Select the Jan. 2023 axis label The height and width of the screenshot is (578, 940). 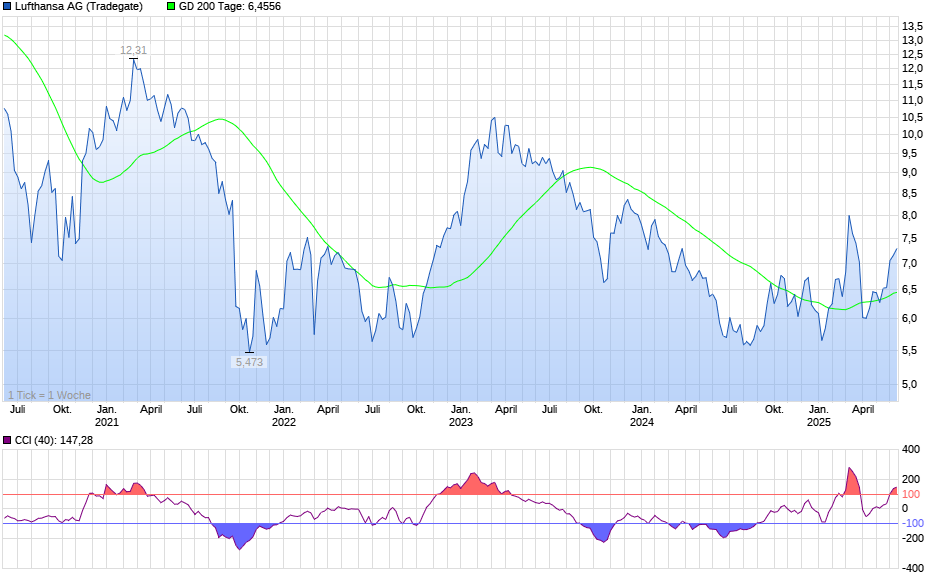[x=462, y=410]
